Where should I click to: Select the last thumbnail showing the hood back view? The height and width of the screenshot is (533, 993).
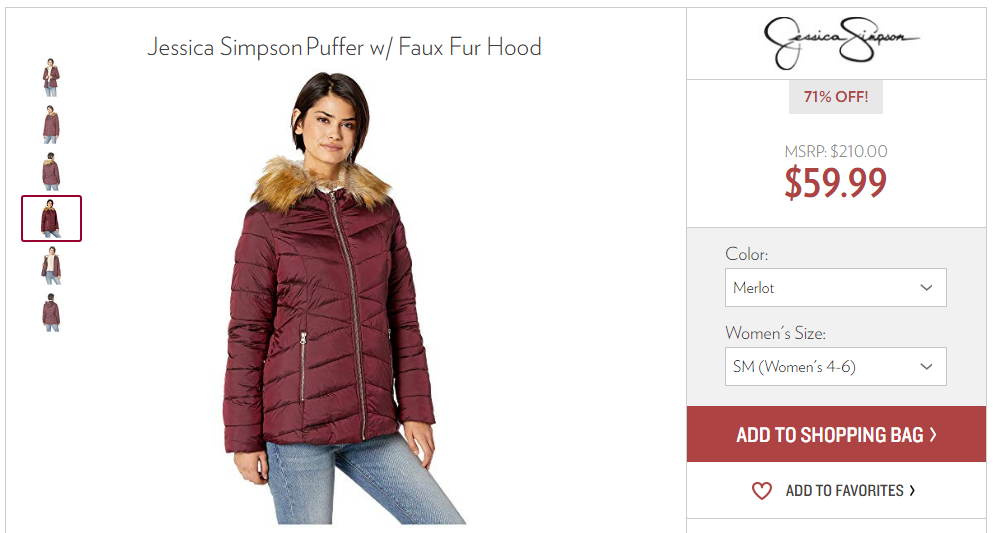tap(51, 312)
